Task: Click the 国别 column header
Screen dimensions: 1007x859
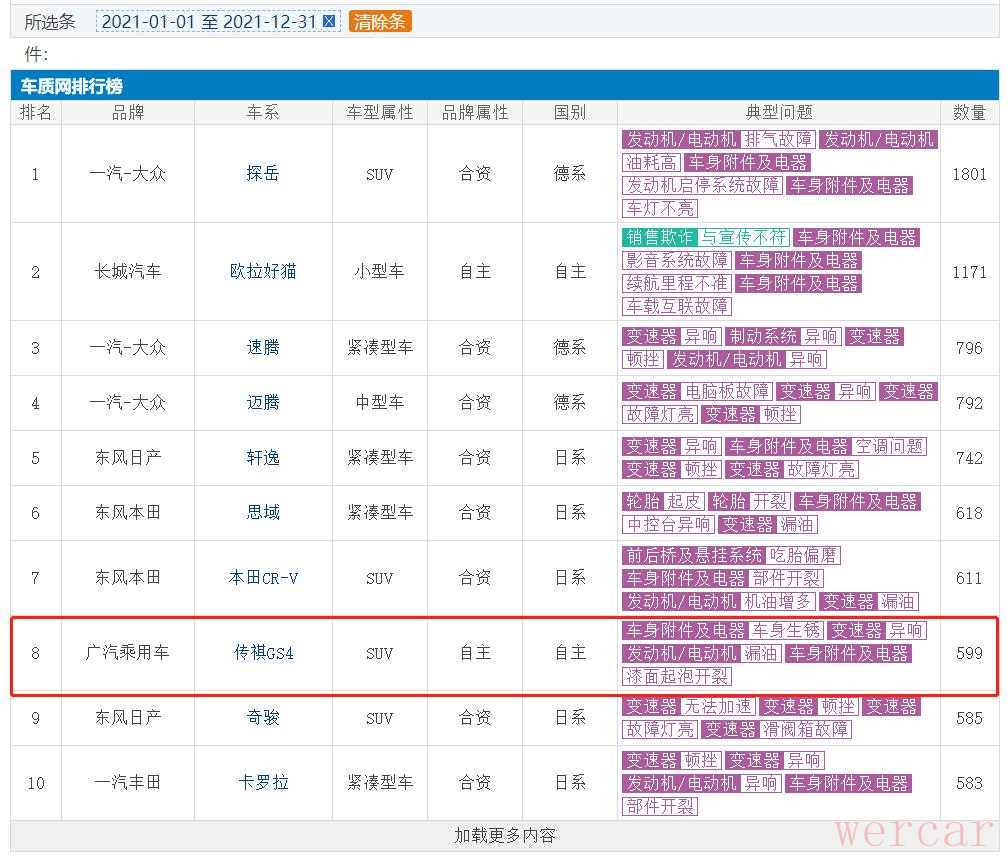Action: pos(570,112)
